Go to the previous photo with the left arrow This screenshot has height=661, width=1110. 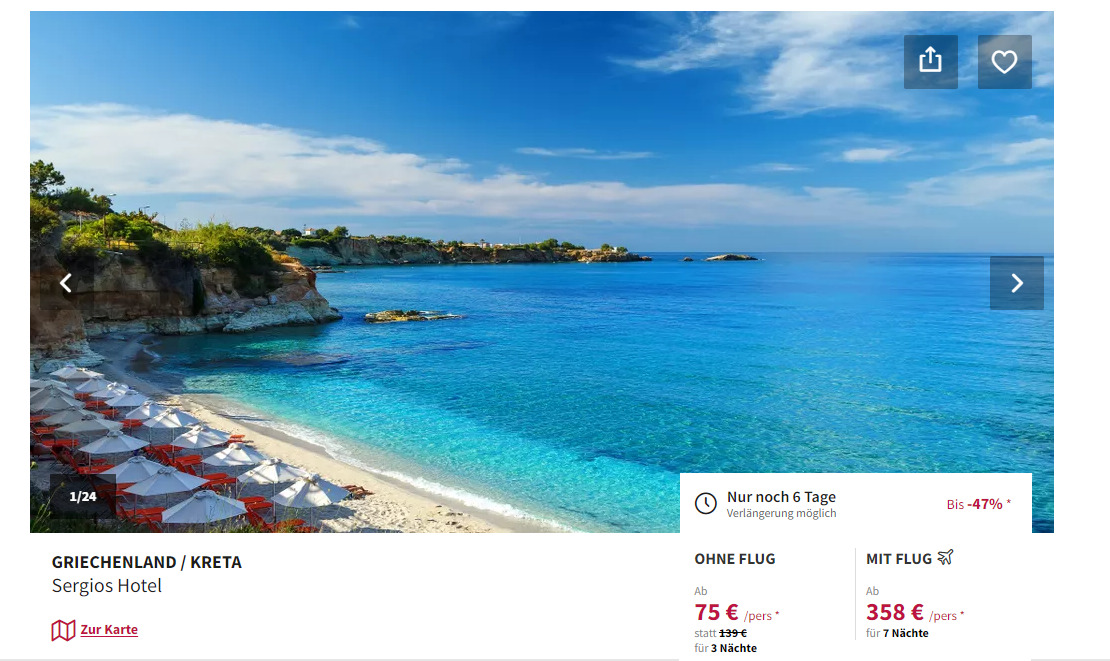click(67, 283)
